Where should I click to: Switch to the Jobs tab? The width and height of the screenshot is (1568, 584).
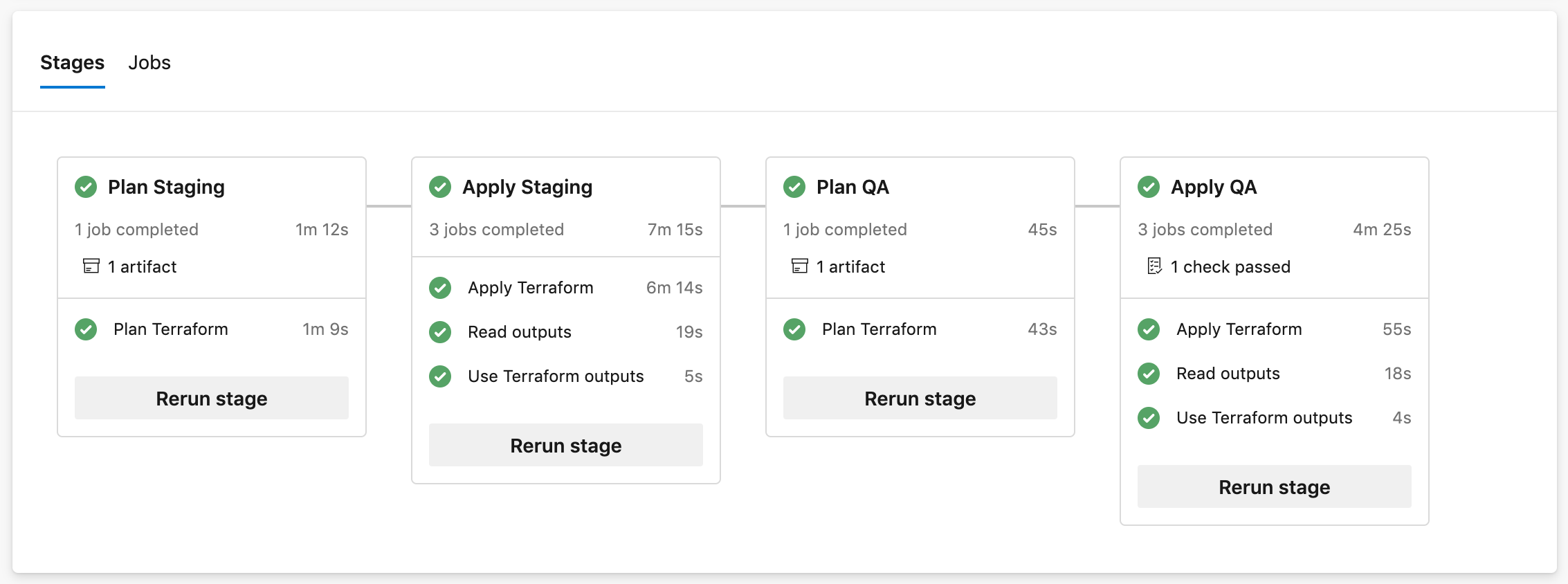[149, 63]
